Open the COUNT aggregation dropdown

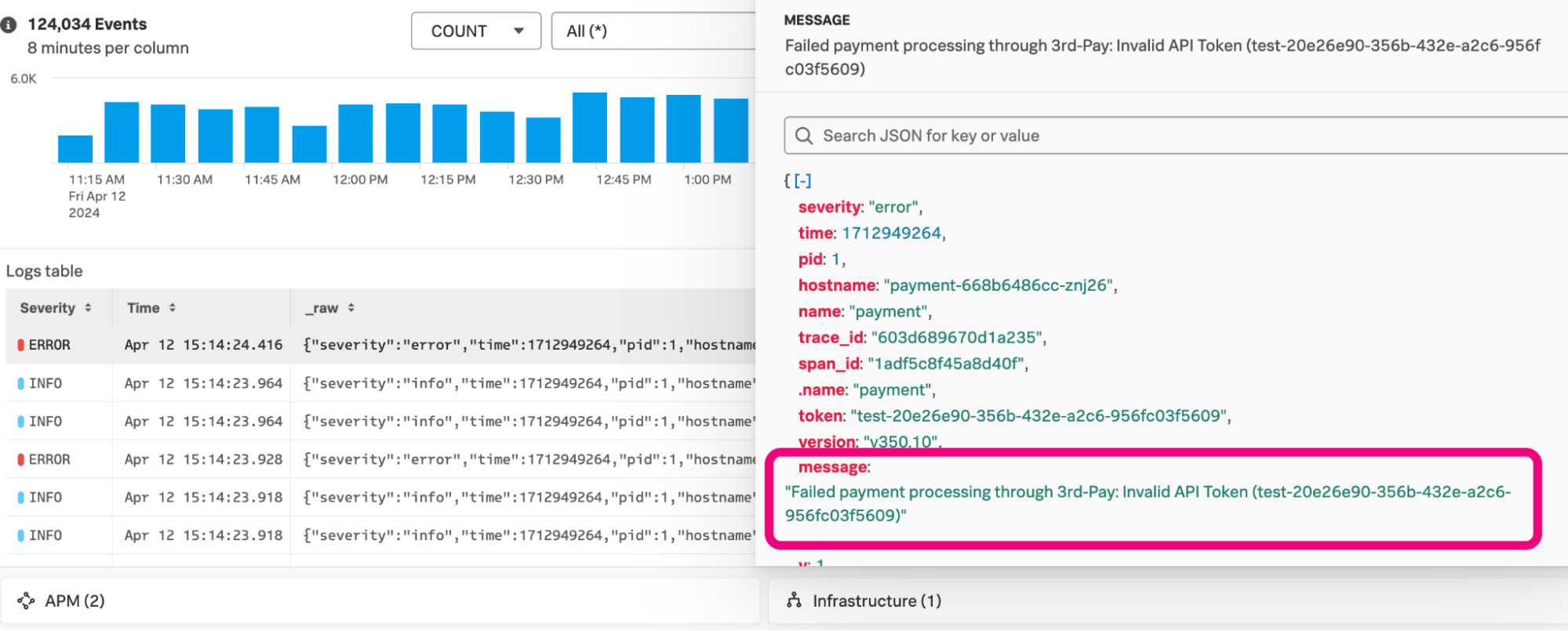click(x=475, y=31)
